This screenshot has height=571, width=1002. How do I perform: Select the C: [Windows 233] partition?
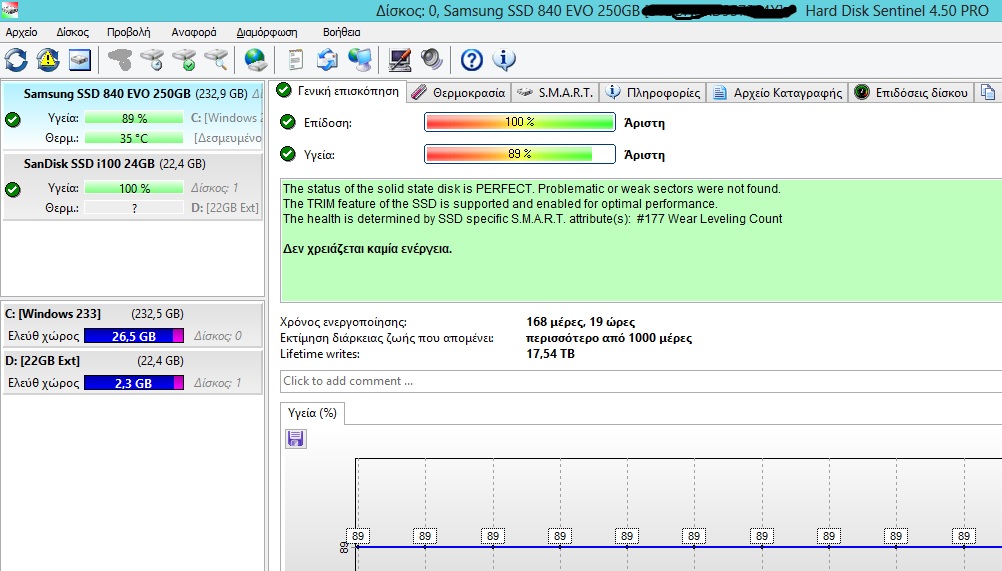click(134, 325)
